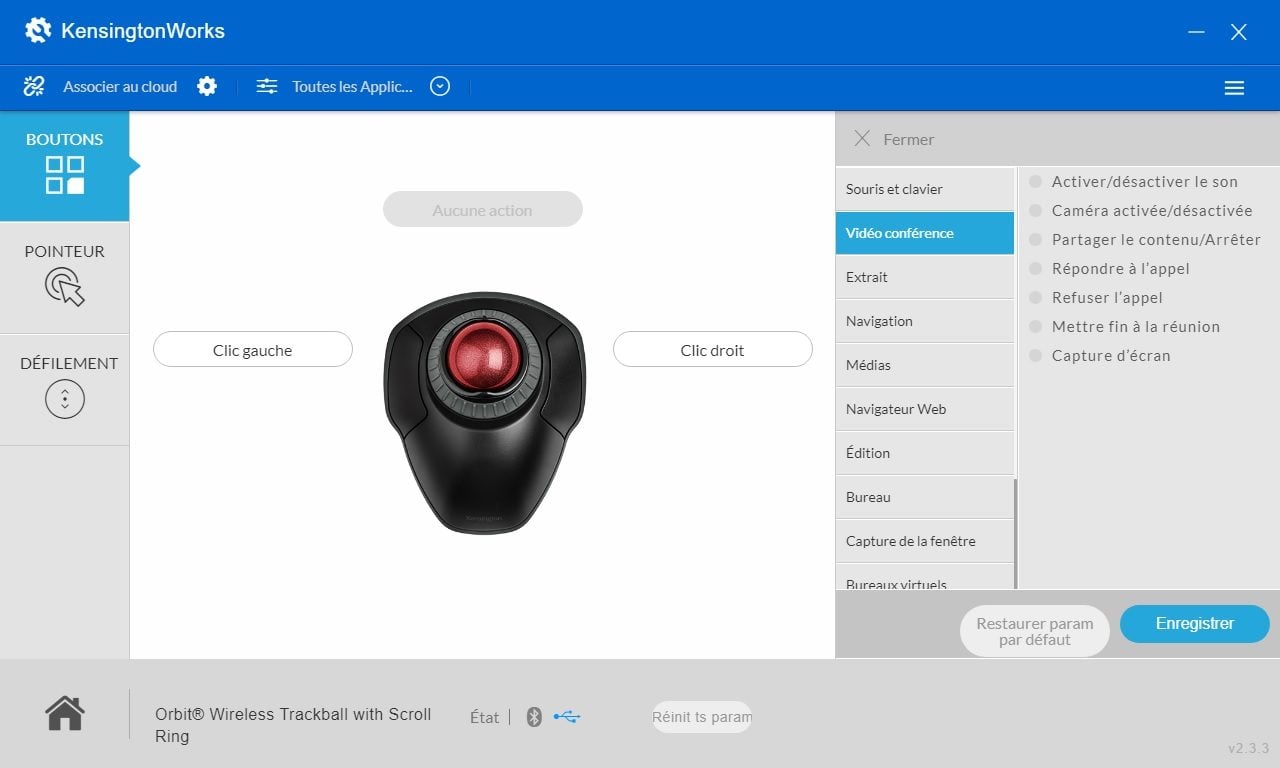The width and height of the screenshot is (1280, 768).
Task: Click the Toutes les Applic... label
Action: point(352,87)
